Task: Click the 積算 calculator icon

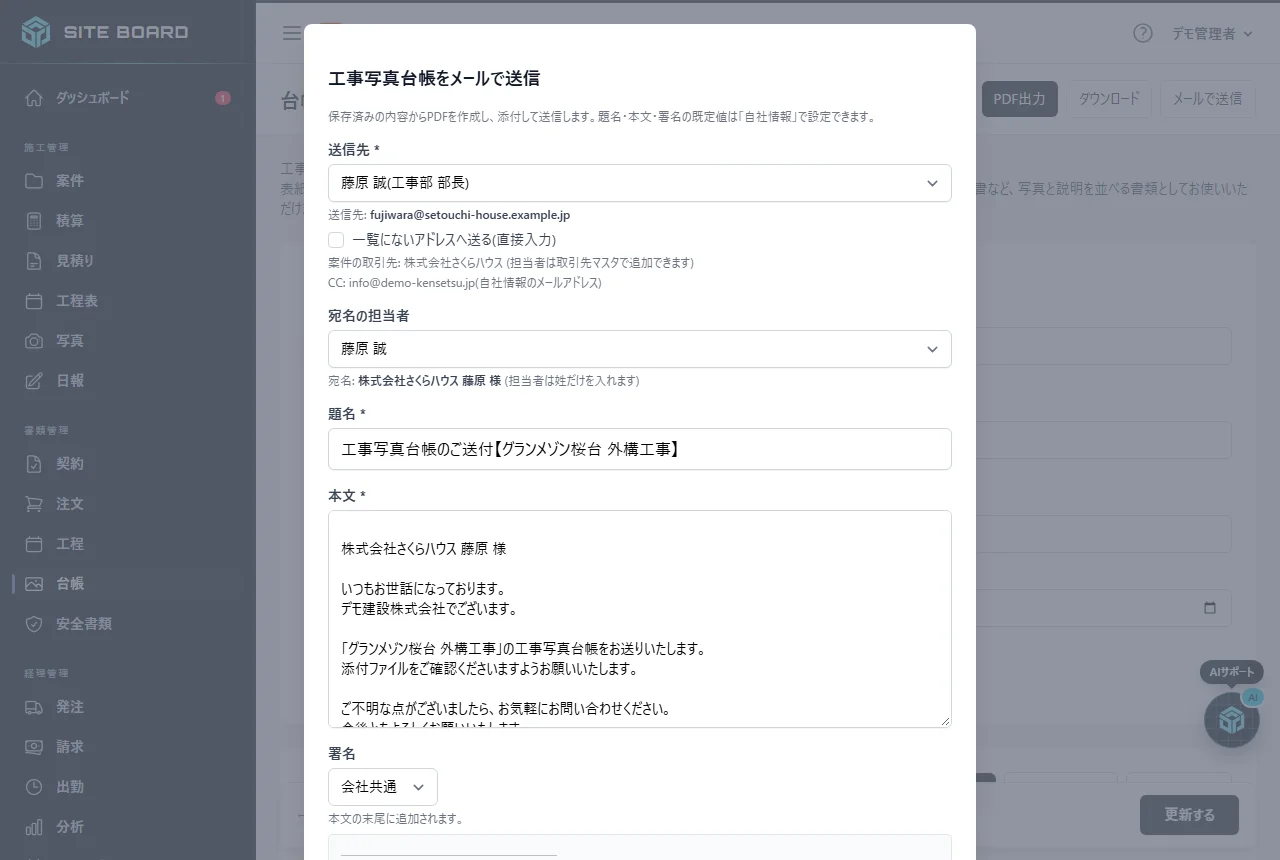Action: point(34,221)
